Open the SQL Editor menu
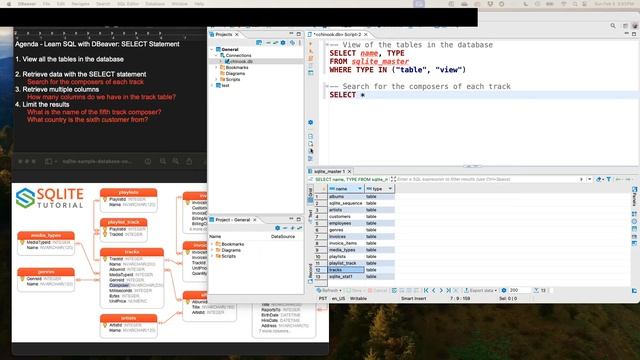640x360 pixels. 128,4
